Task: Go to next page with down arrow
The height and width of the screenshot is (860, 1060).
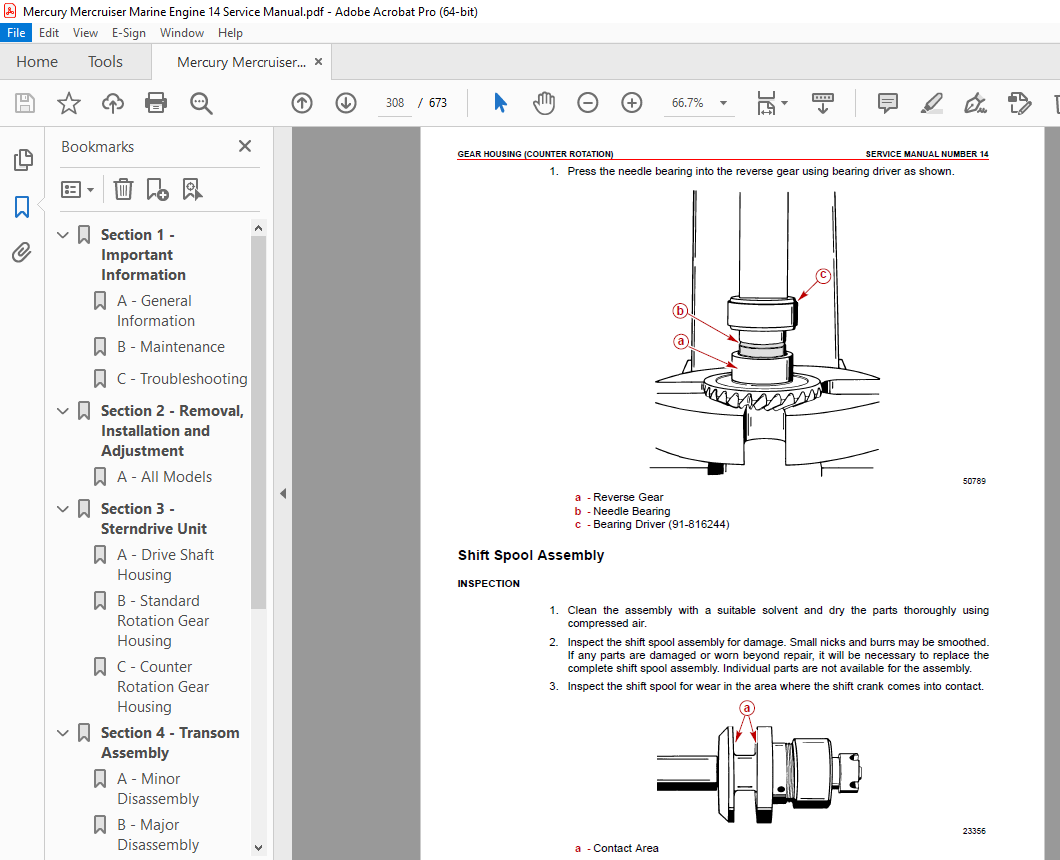Action: click(x=345, y=103)
